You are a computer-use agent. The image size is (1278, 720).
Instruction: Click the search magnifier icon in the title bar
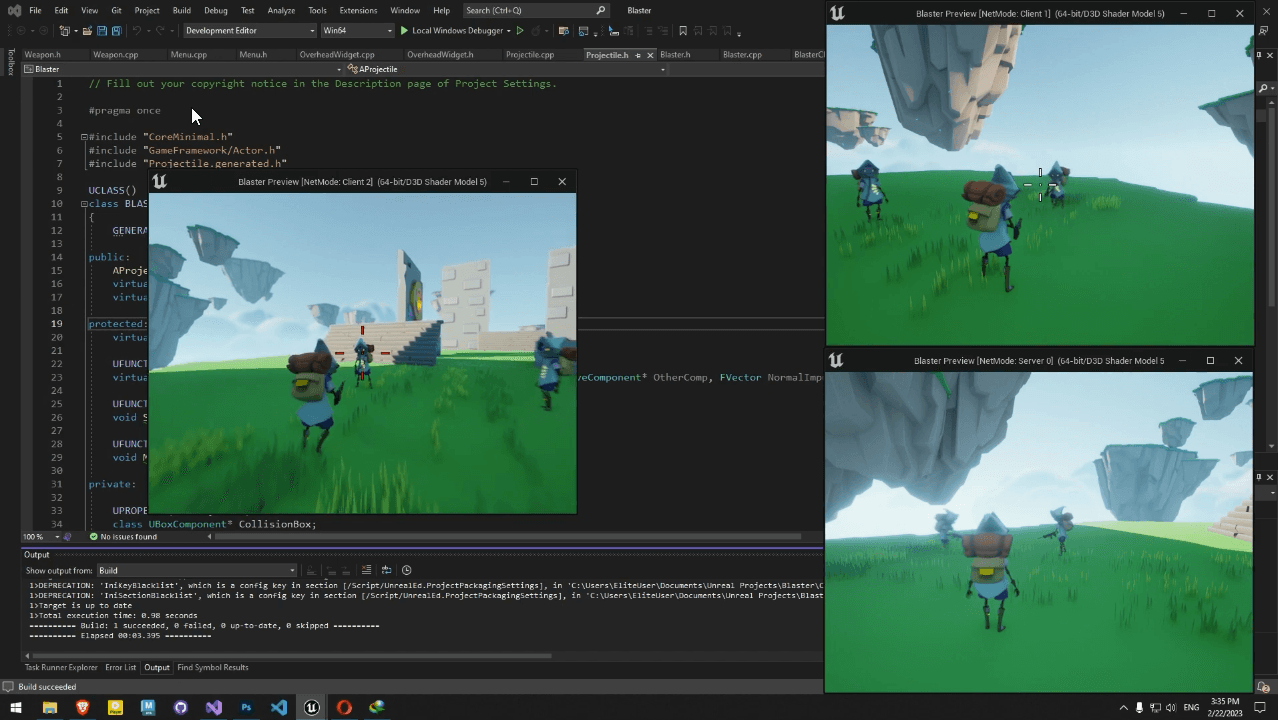pos(600,10)
